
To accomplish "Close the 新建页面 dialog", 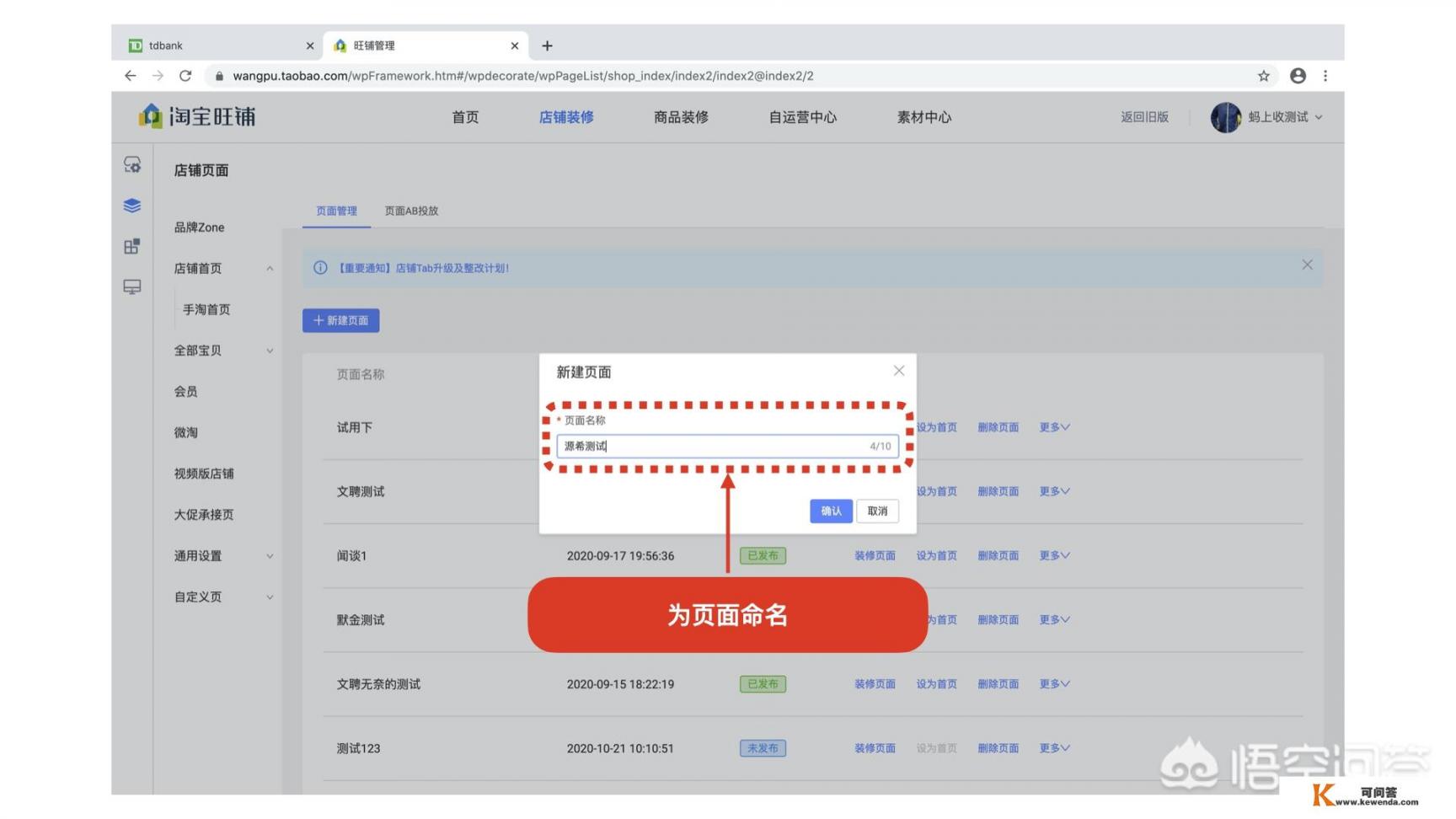I will (898, 371).
